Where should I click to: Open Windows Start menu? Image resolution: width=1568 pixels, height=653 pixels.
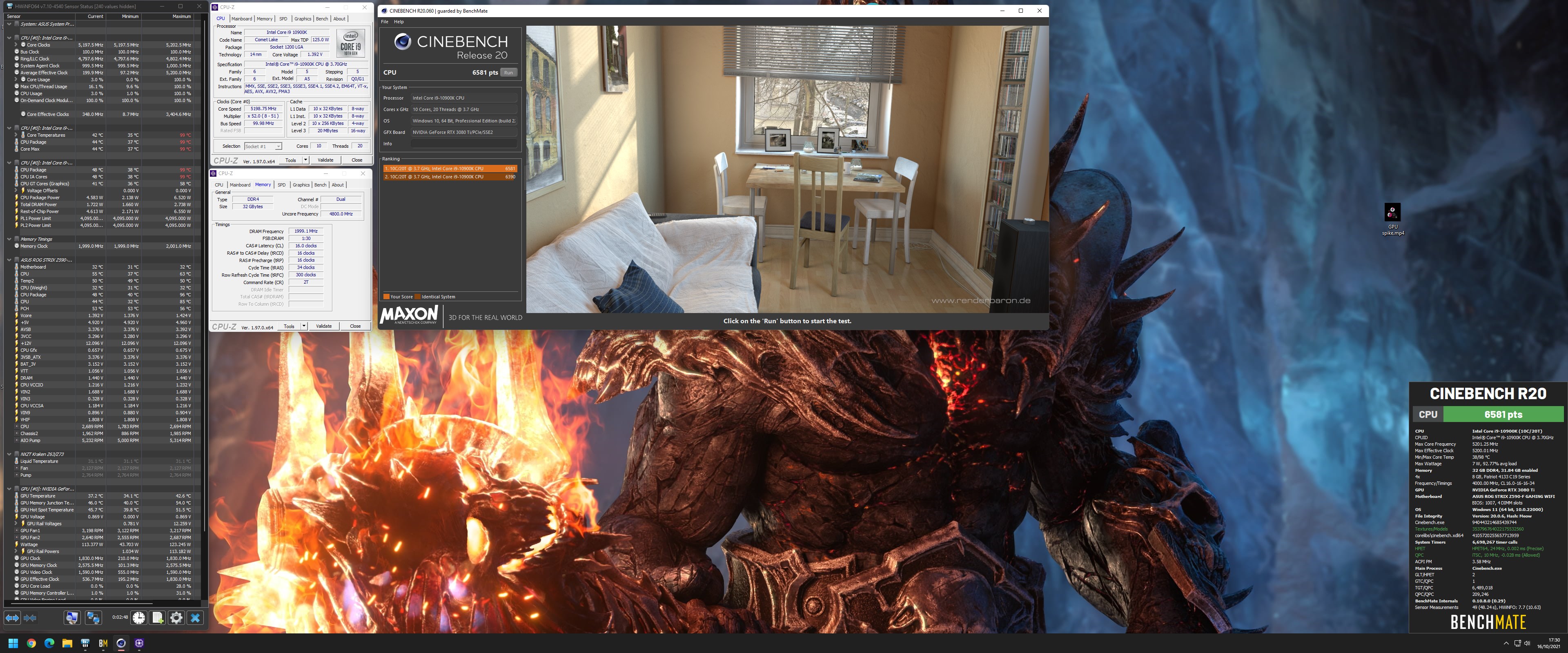(x=13, y=643)
